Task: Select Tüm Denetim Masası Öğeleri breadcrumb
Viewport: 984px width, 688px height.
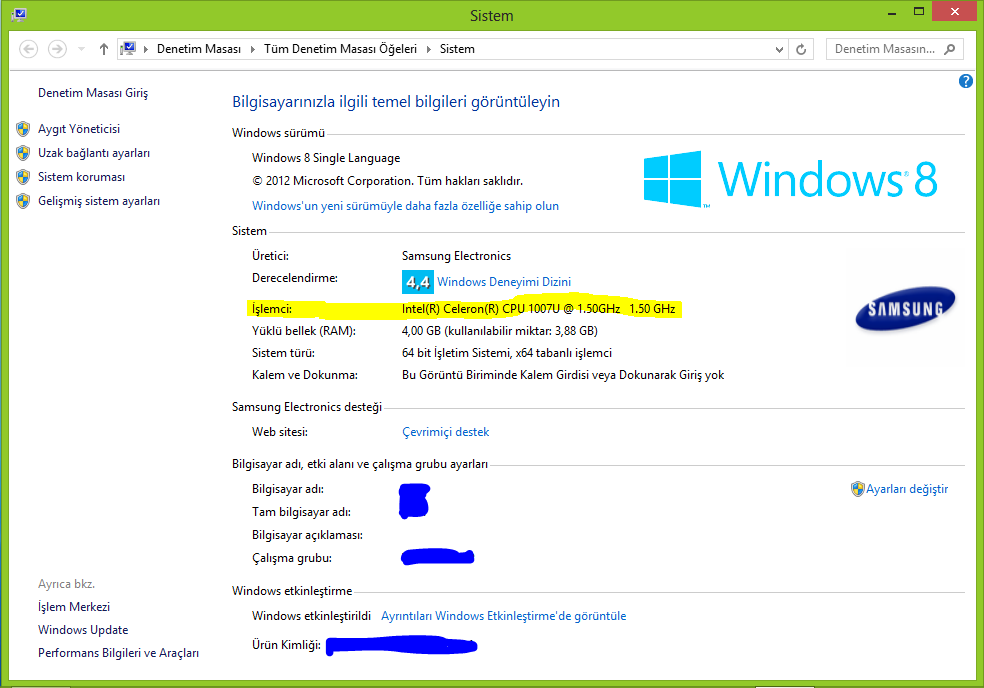Action: point(340,49)
